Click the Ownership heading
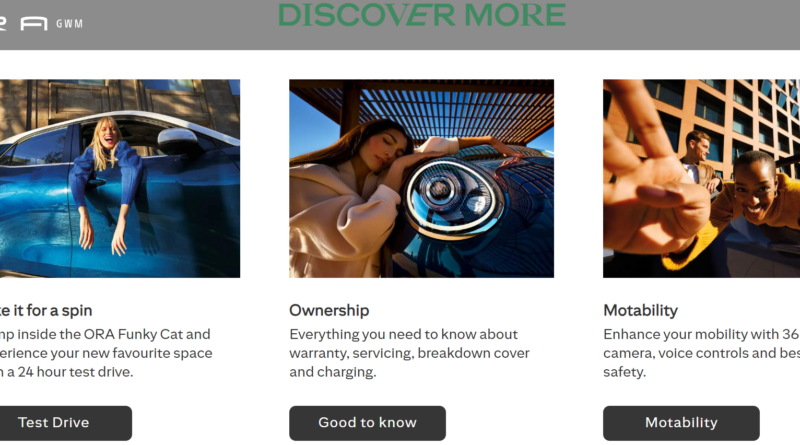800x445 pixels. (x=329, y=310)
